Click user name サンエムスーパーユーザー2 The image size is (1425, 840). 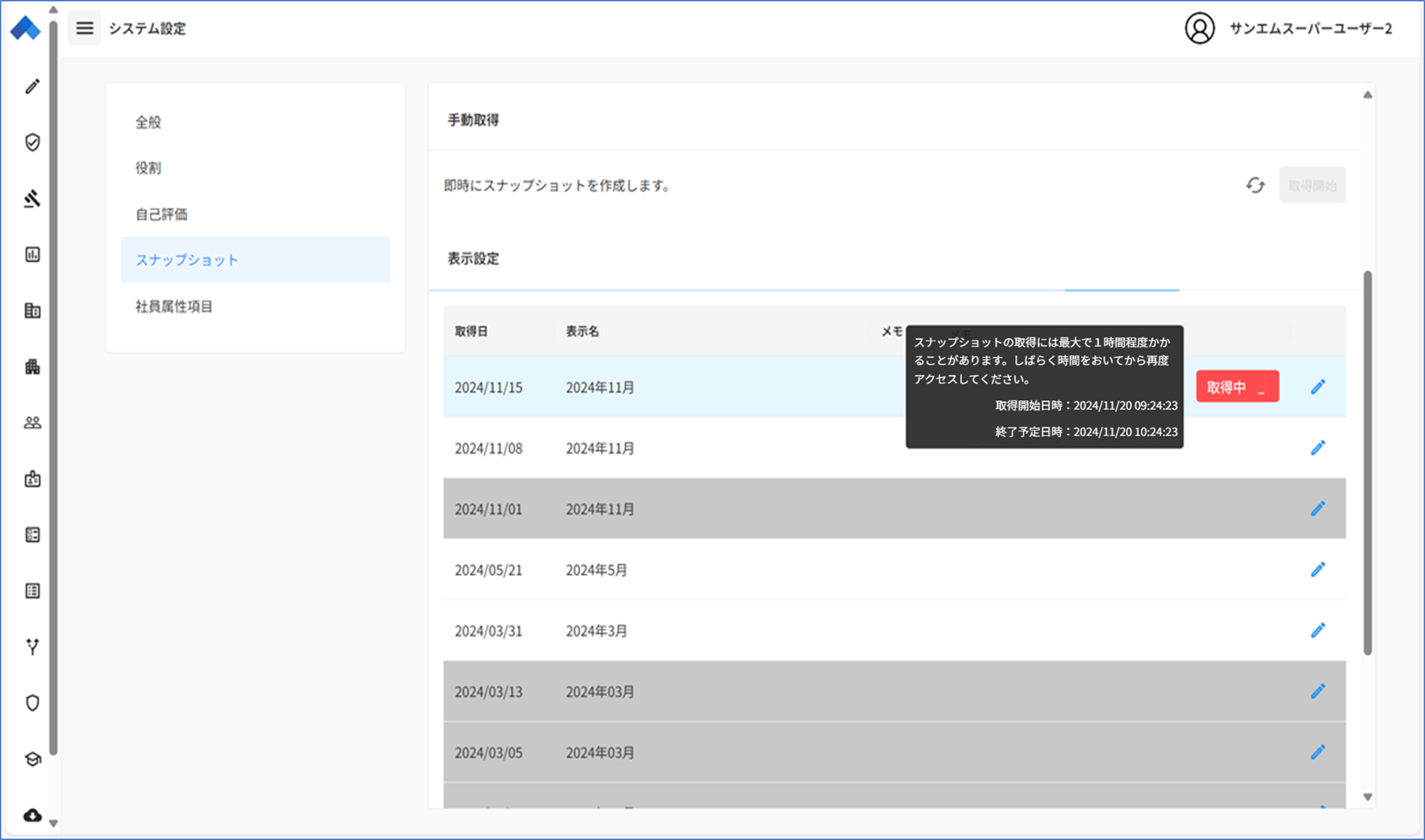coord(1310,28)
